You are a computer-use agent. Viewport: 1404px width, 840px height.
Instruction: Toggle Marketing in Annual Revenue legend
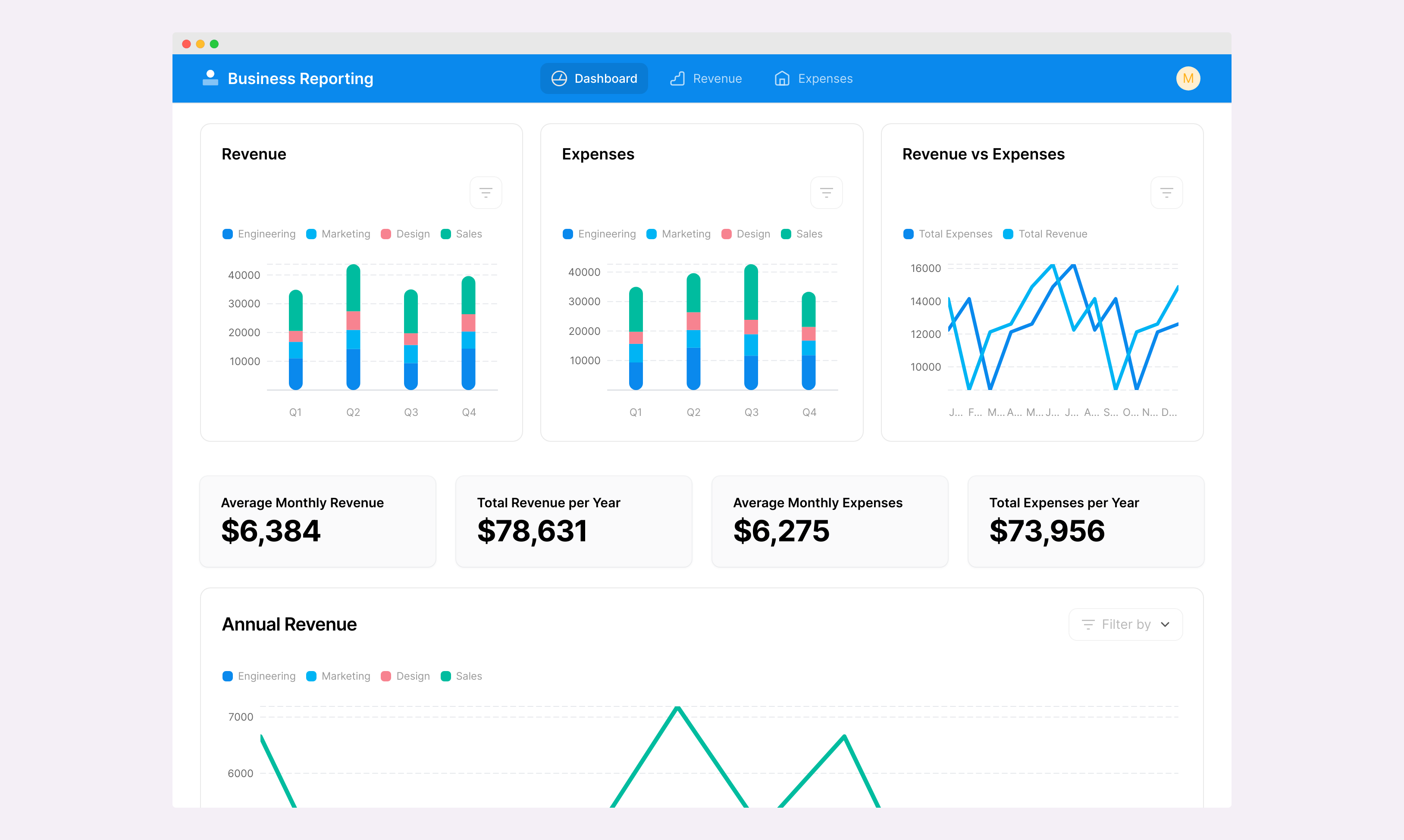[338, 676]
